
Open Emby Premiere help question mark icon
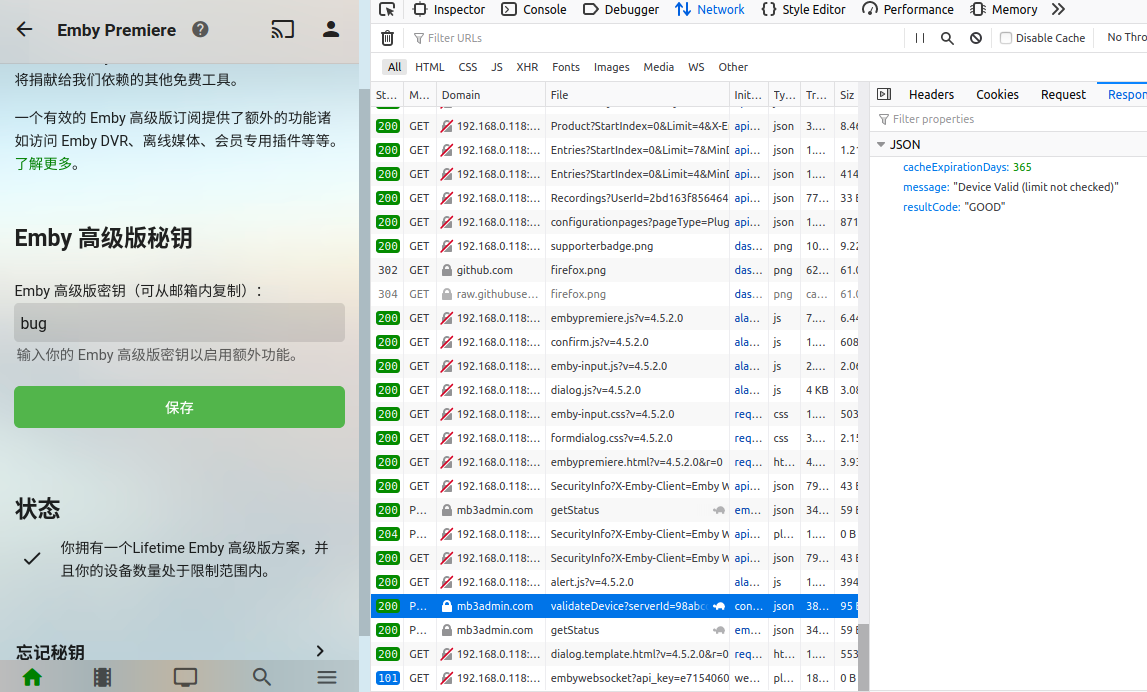pos(200,29)
